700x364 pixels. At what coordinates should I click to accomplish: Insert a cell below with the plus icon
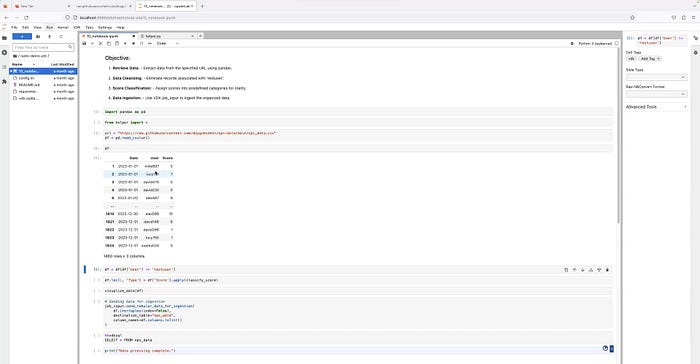click(92, 43)
